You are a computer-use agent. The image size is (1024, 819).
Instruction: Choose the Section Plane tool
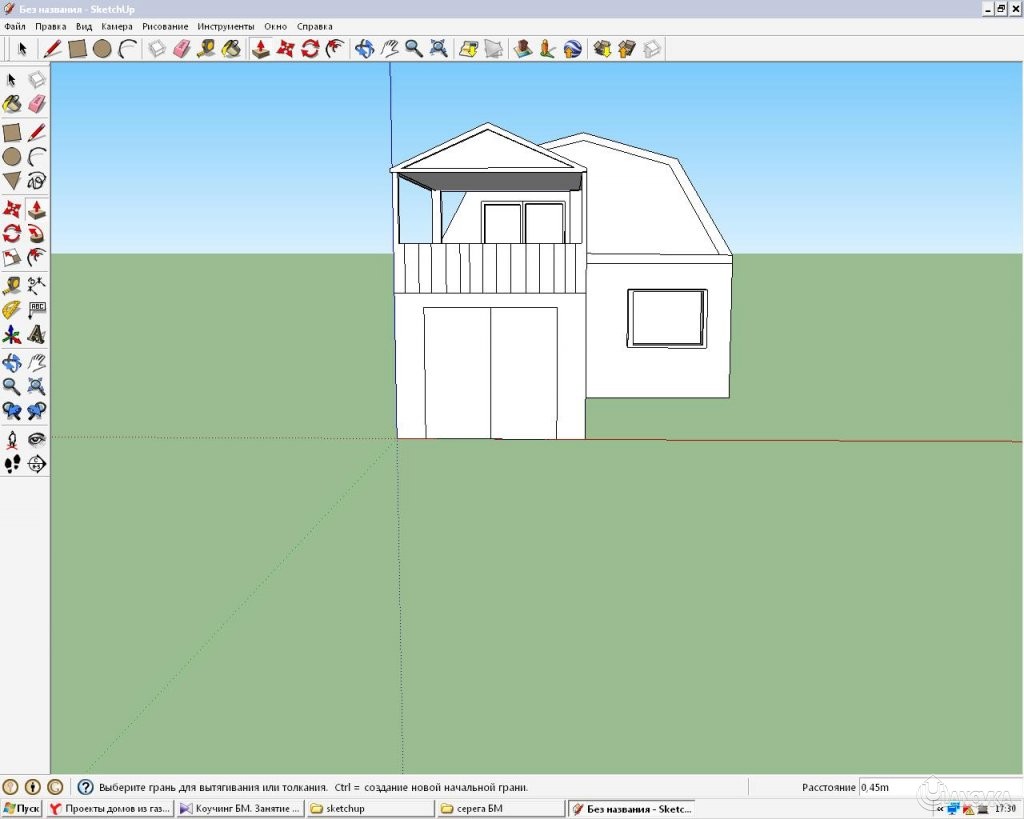(37, 464)
